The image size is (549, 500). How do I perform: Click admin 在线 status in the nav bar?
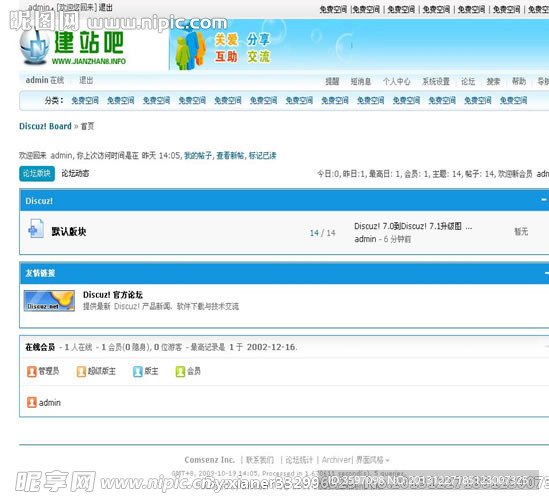(45, 80)
